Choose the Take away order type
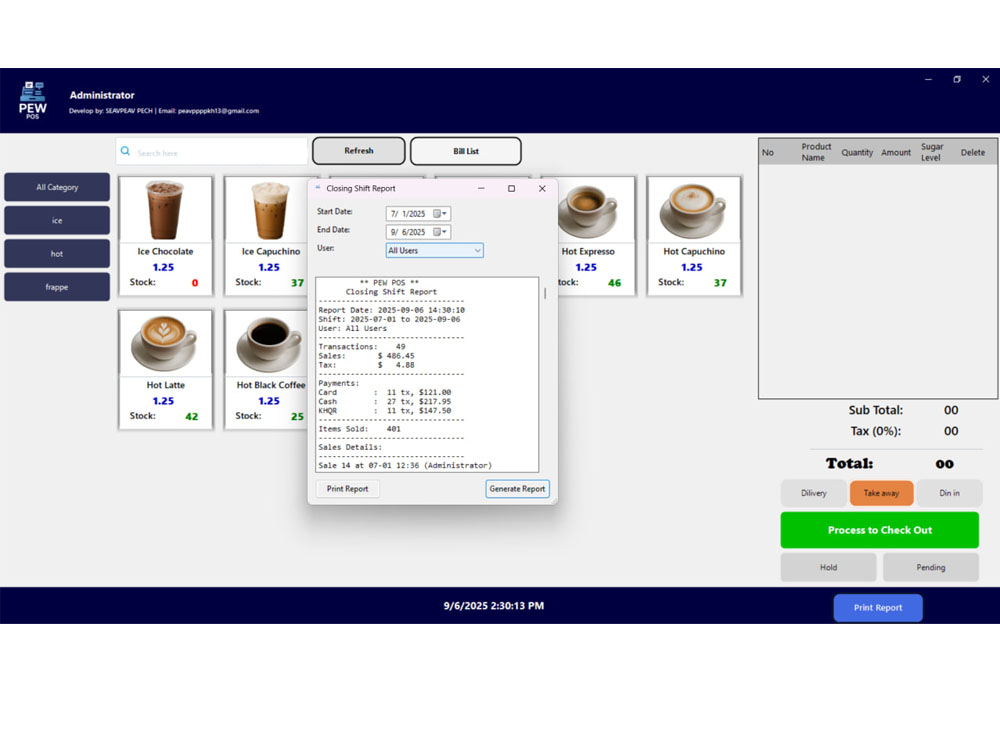The image size is (1000, 750). pyautogui.click(x=881, y=493)
